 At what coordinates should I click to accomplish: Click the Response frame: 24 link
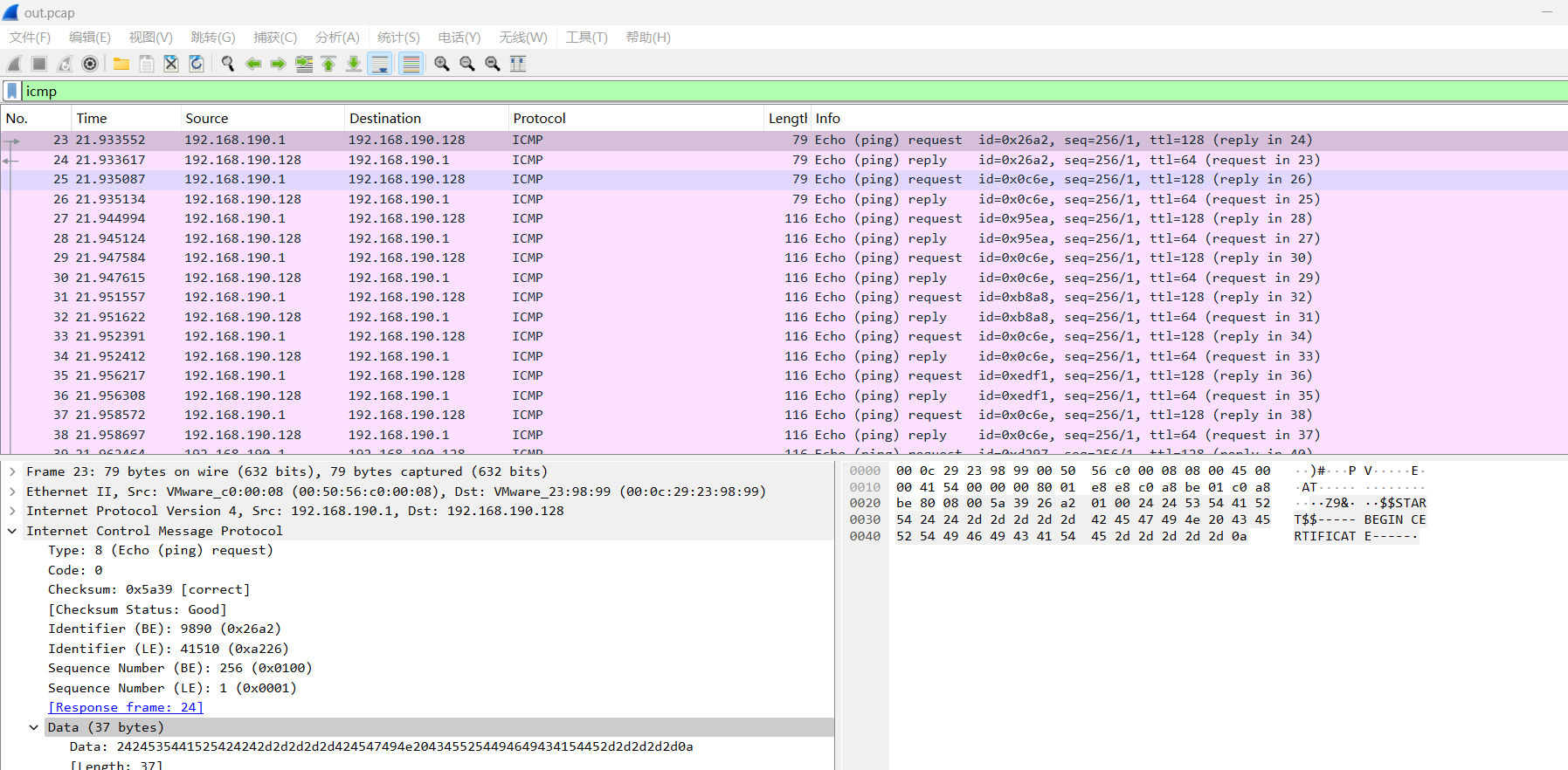[x=126, y=707]
